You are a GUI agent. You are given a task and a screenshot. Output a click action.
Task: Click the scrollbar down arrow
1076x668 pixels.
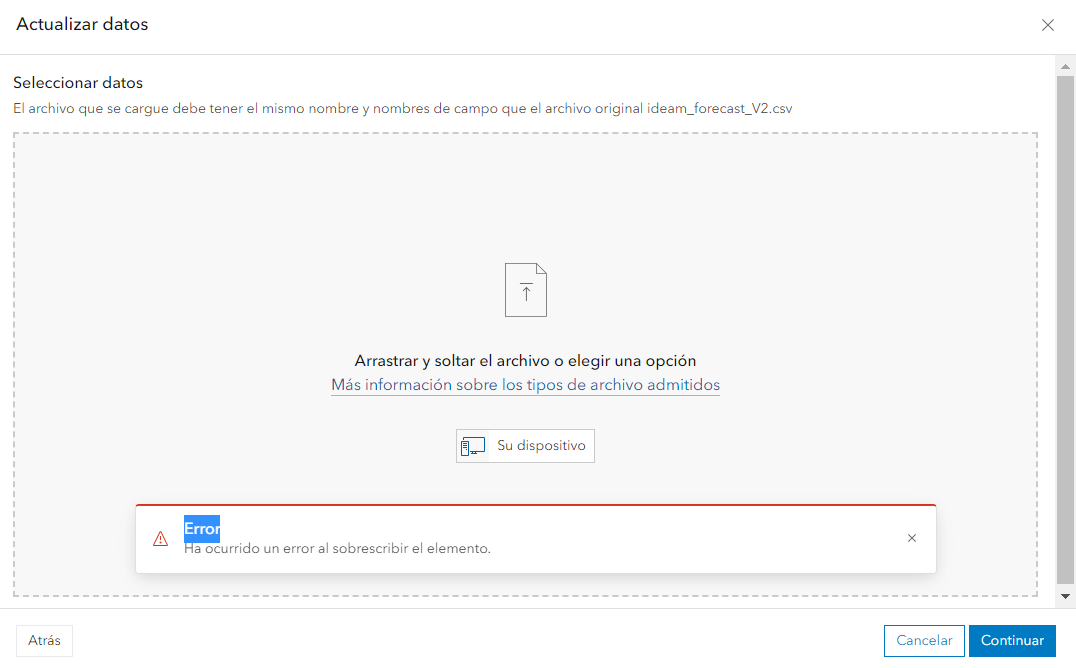tap(1065, 597)
